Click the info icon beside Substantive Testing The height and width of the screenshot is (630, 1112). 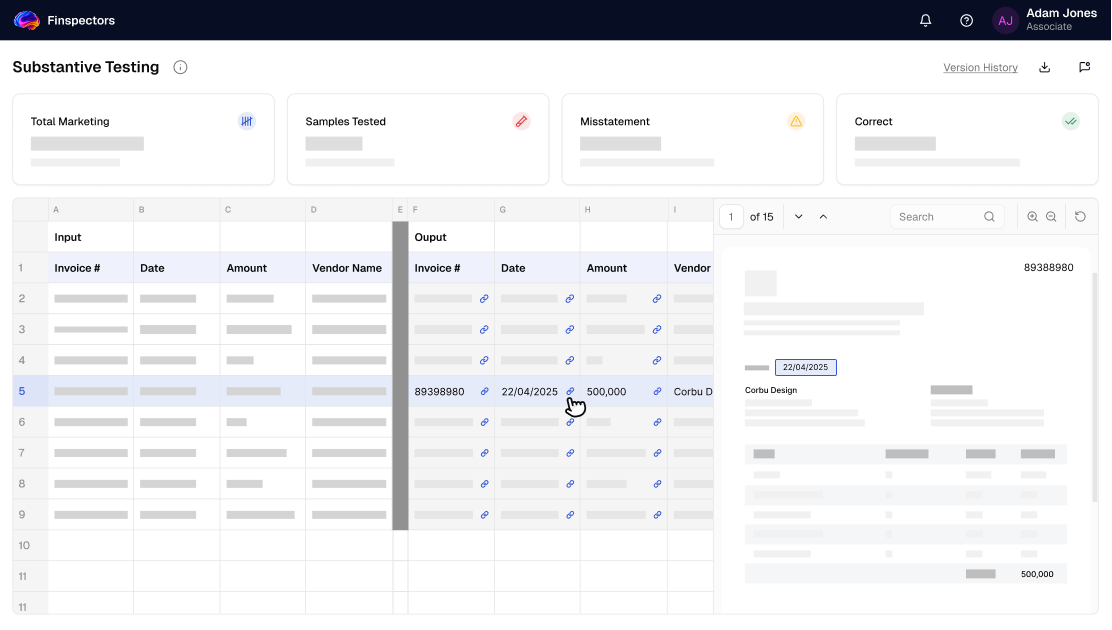tap(180, 67)
